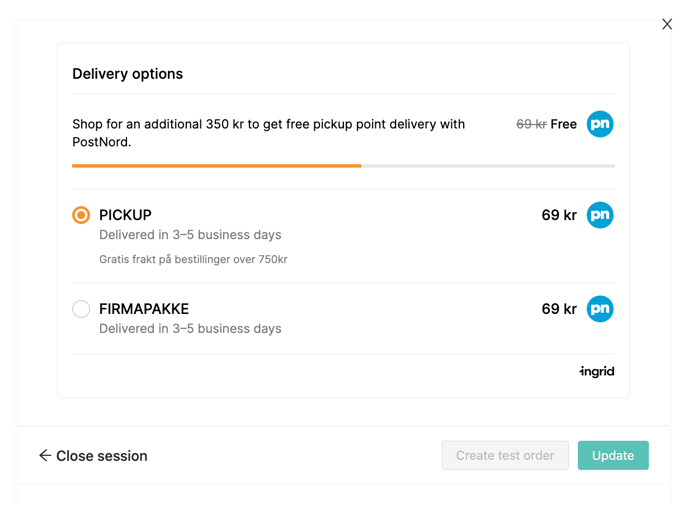Select the FIRMAPAKKE radio button
The height and width of the screenshot is (505, 688).
(81, 309)
